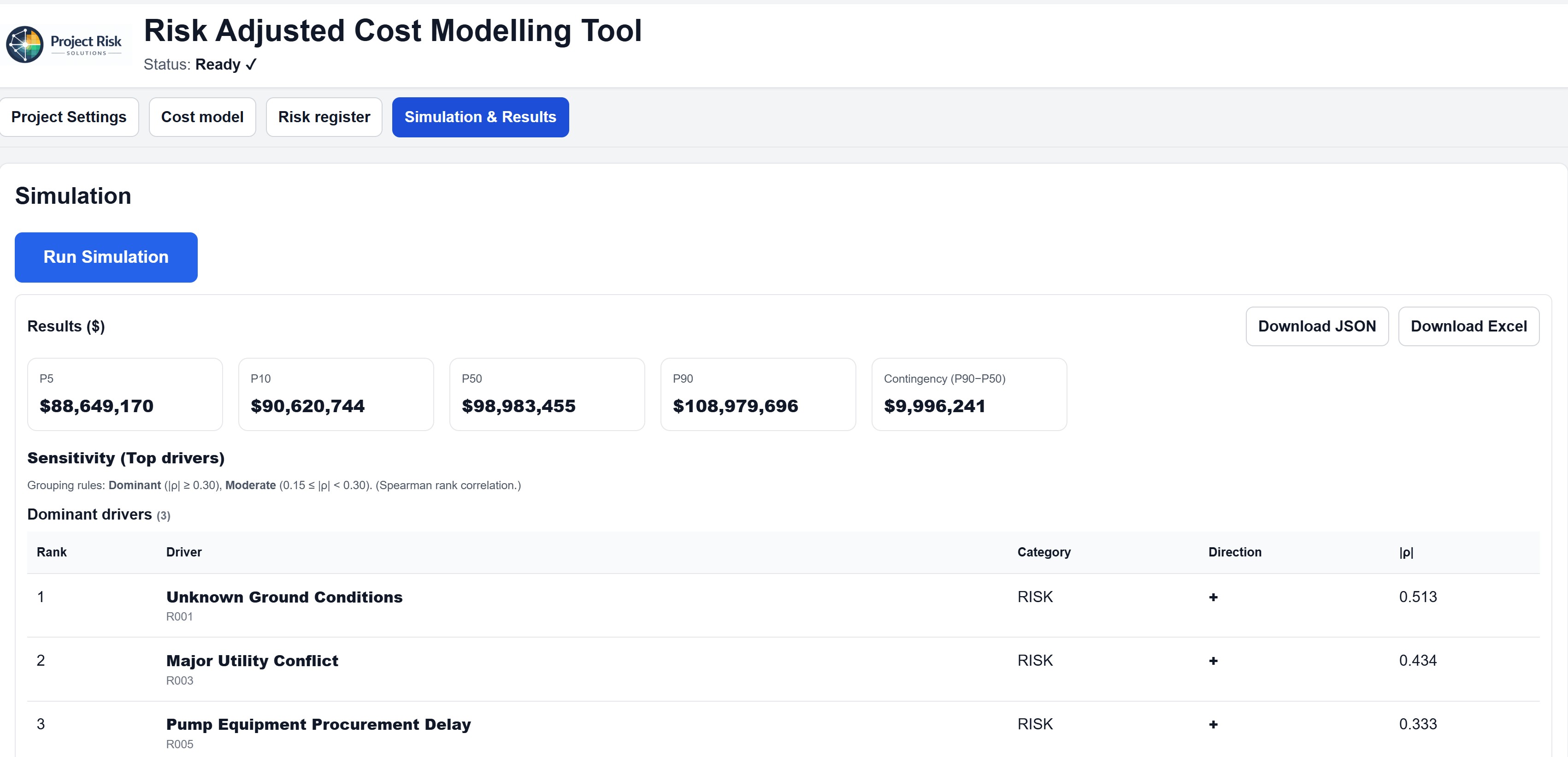Image resolution: width=1568 pixels, height=757 pixels.
Task: Click the Rank column header
Action: click(x=52, y=552)
